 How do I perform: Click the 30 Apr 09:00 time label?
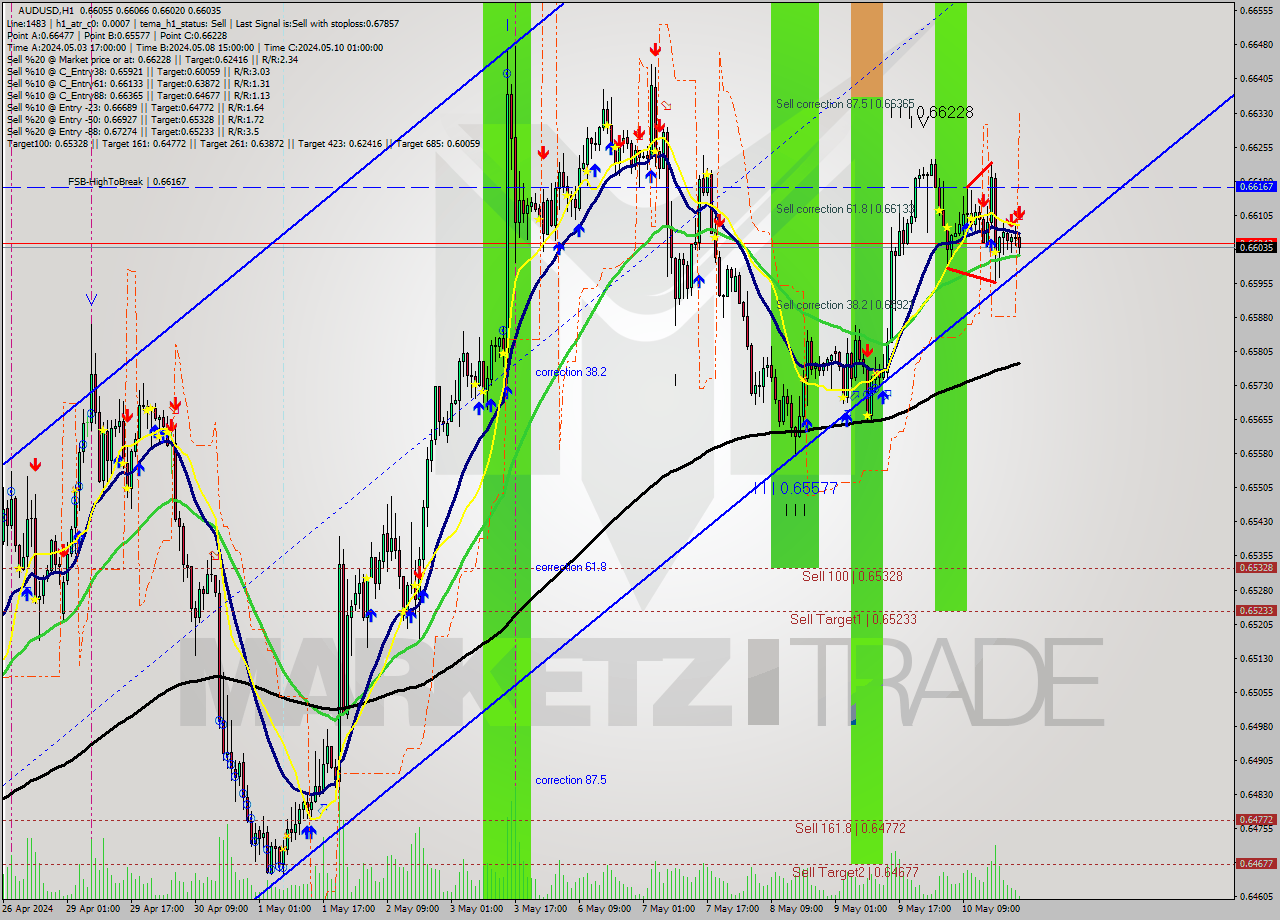point(221,909)
